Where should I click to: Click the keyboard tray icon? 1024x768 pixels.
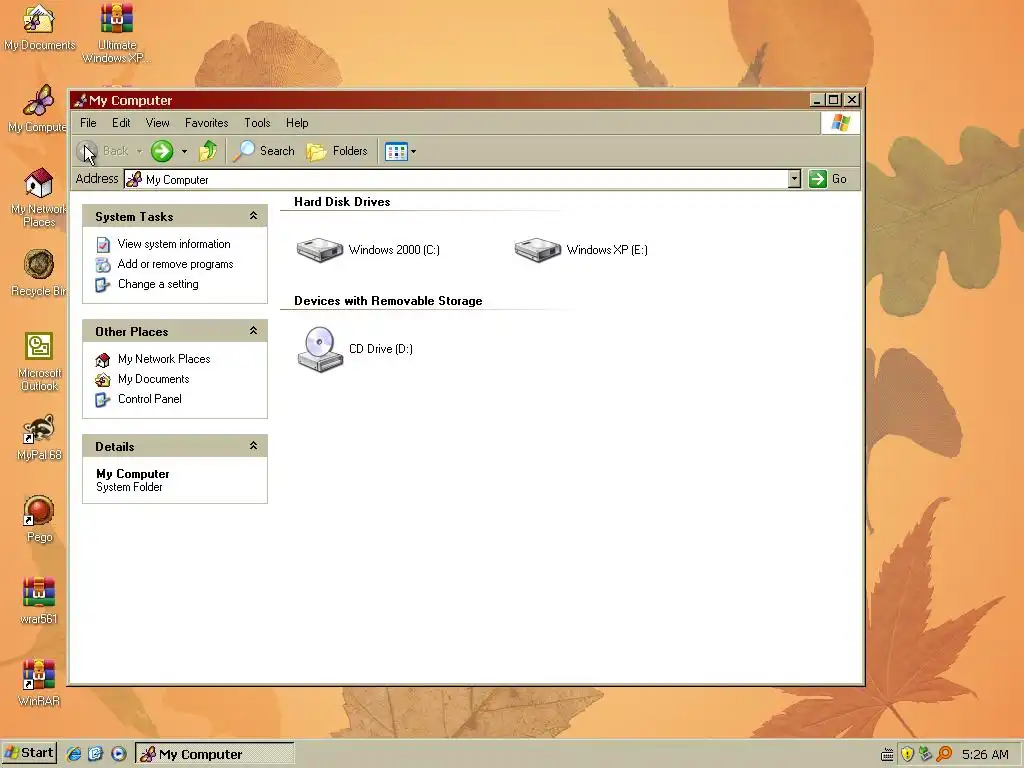click(887, 755)
